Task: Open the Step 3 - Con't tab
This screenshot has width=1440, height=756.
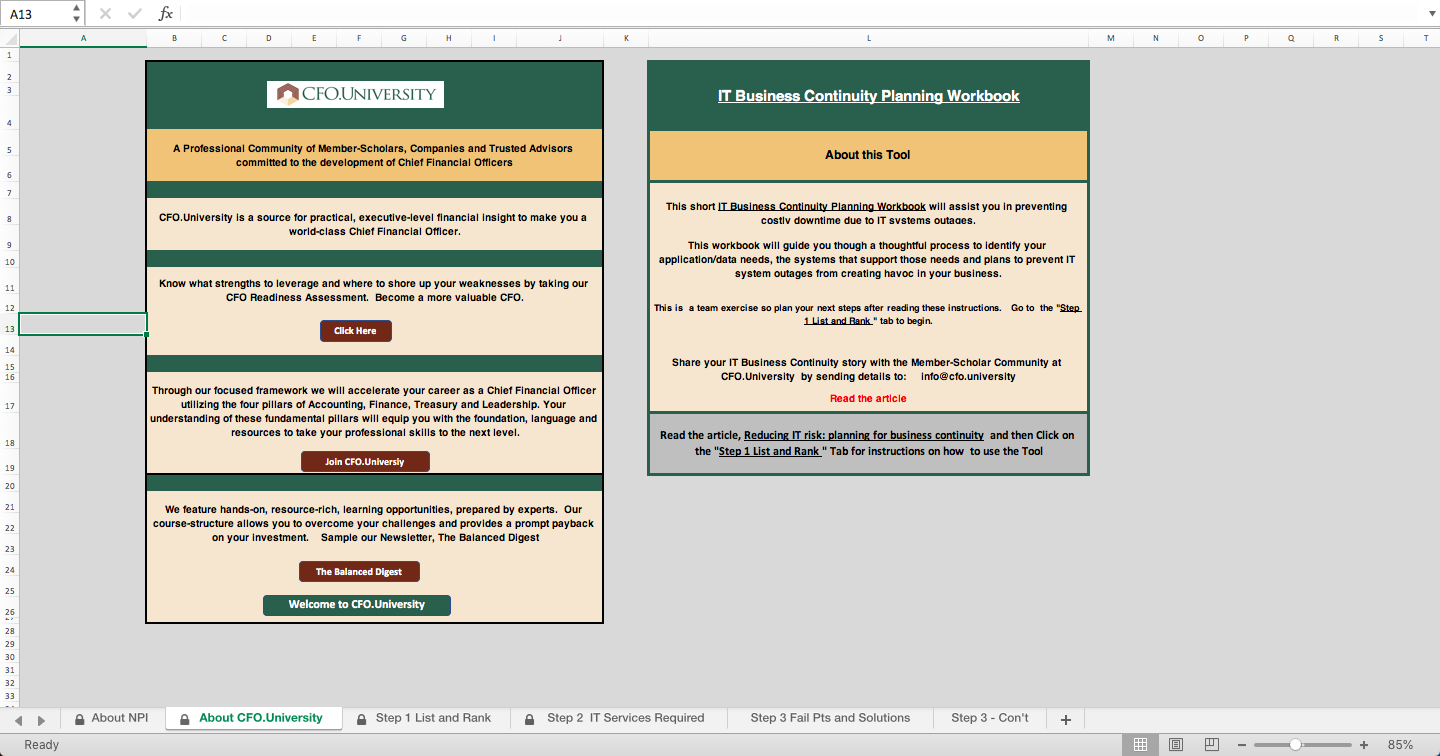Action: pyautogui.click(x=990, y=718)
